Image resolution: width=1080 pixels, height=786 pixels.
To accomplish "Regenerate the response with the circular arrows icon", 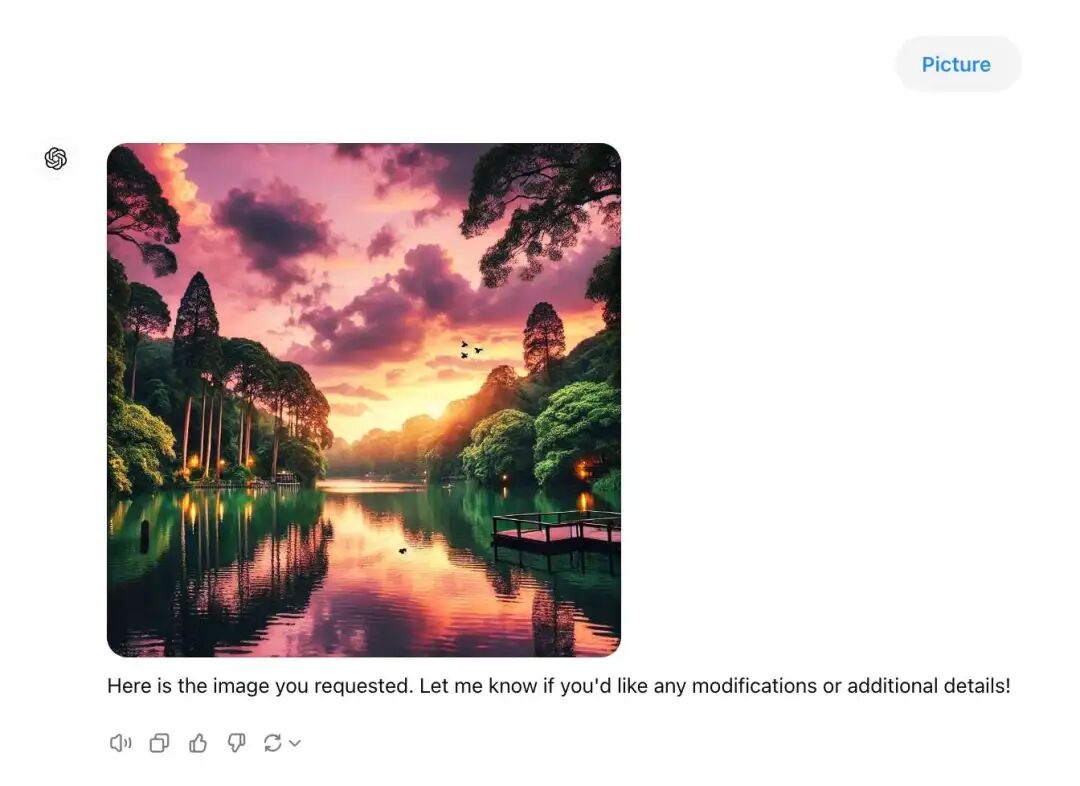I will [272, 743].
